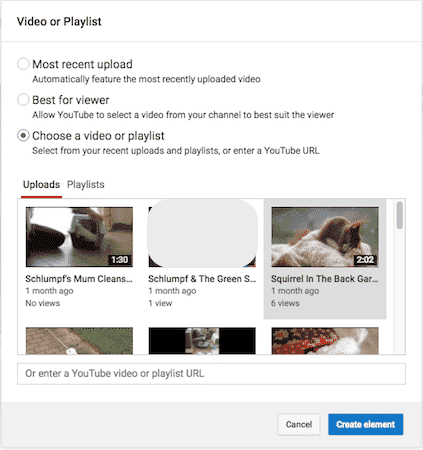
Task: Click the Create element button
Action: coord(365,424)
